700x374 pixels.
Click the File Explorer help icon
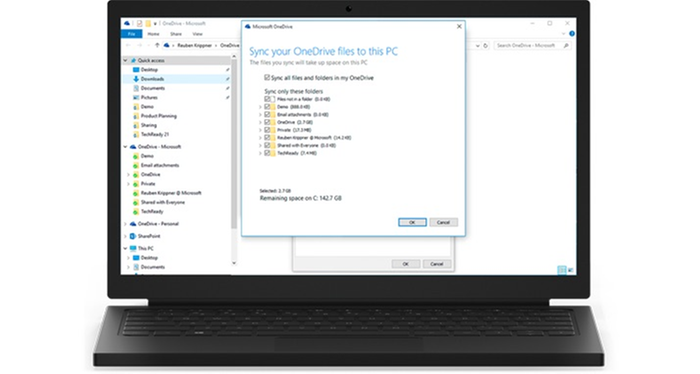[572, 34]
